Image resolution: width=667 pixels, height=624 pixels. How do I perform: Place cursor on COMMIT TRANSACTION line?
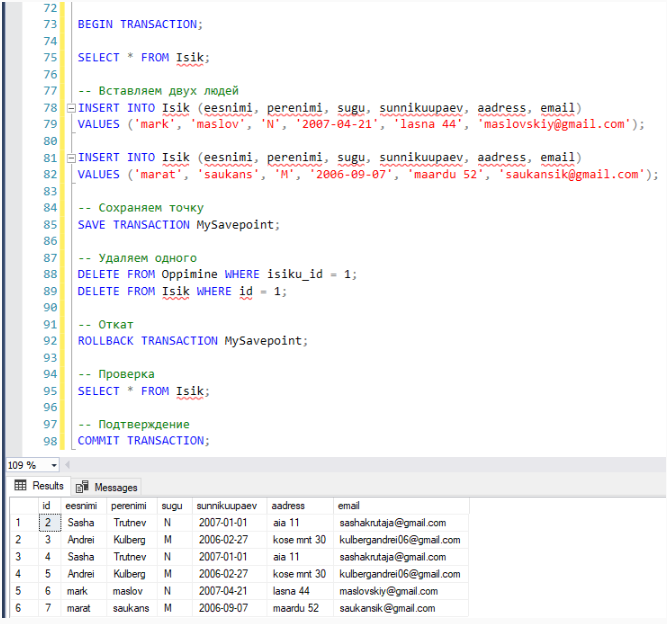[143, 441]
